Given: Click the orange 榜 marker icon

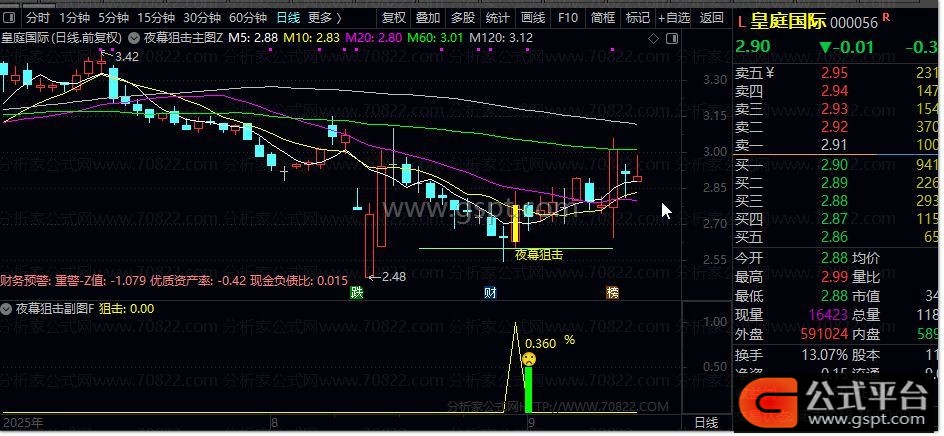Looking at the screenshot, I should click(x=613, y=293).
